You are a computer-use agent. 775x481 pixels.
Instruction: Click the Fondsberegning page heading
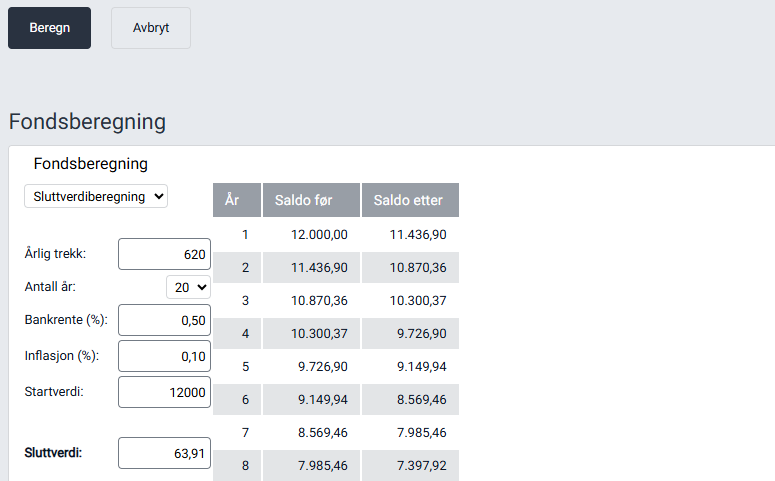pyautogui.click(x=87, y=122)
